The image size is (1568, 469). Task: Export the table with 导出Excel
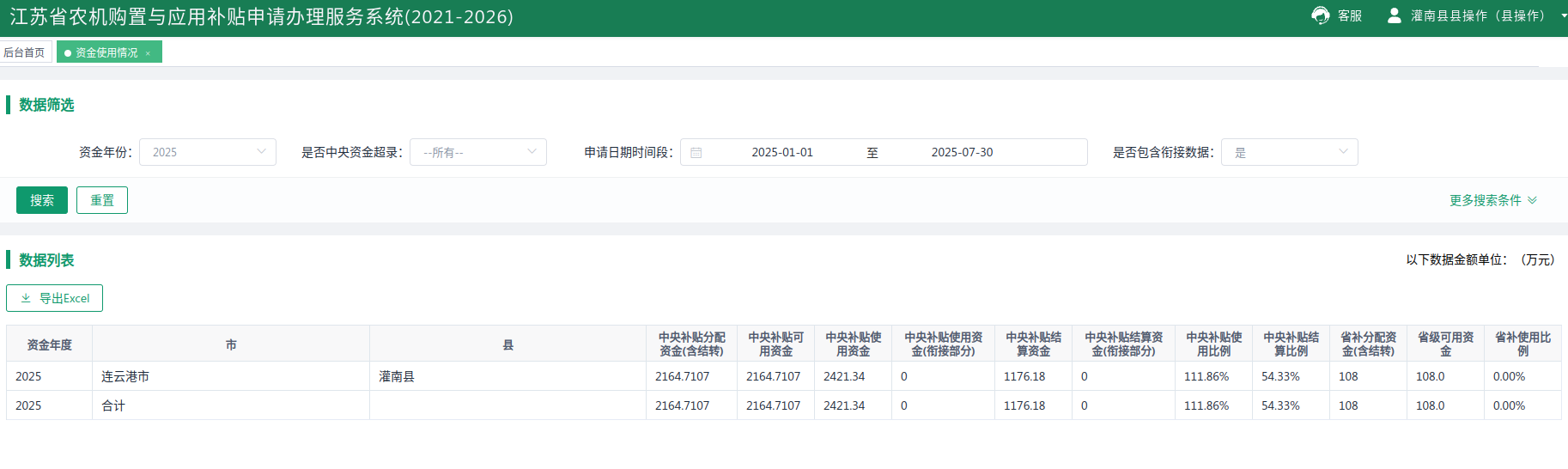click(x=55, y=298)
